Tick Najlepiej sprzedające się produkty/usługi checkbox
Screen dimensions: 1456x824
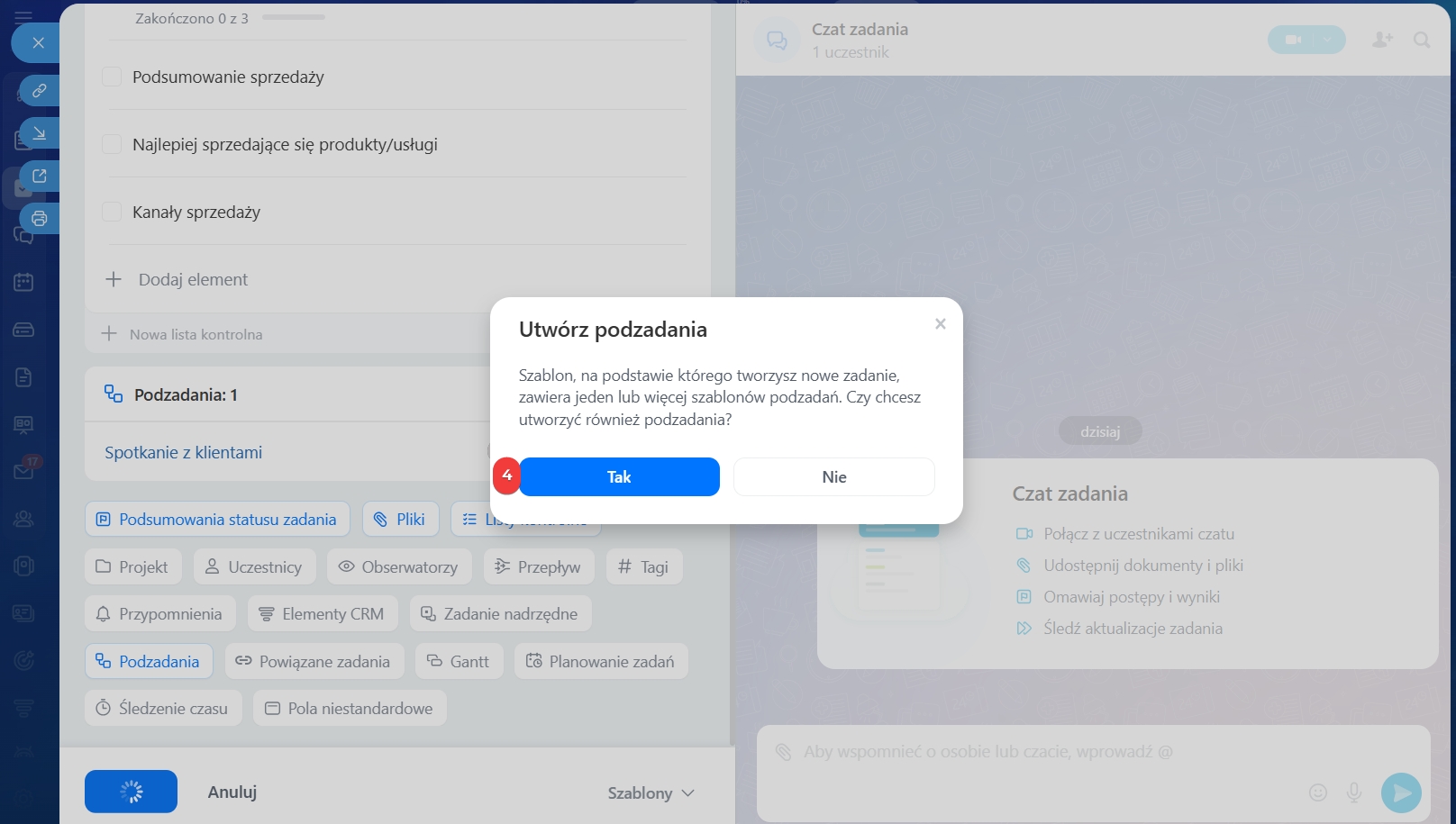tap(112, 145)
